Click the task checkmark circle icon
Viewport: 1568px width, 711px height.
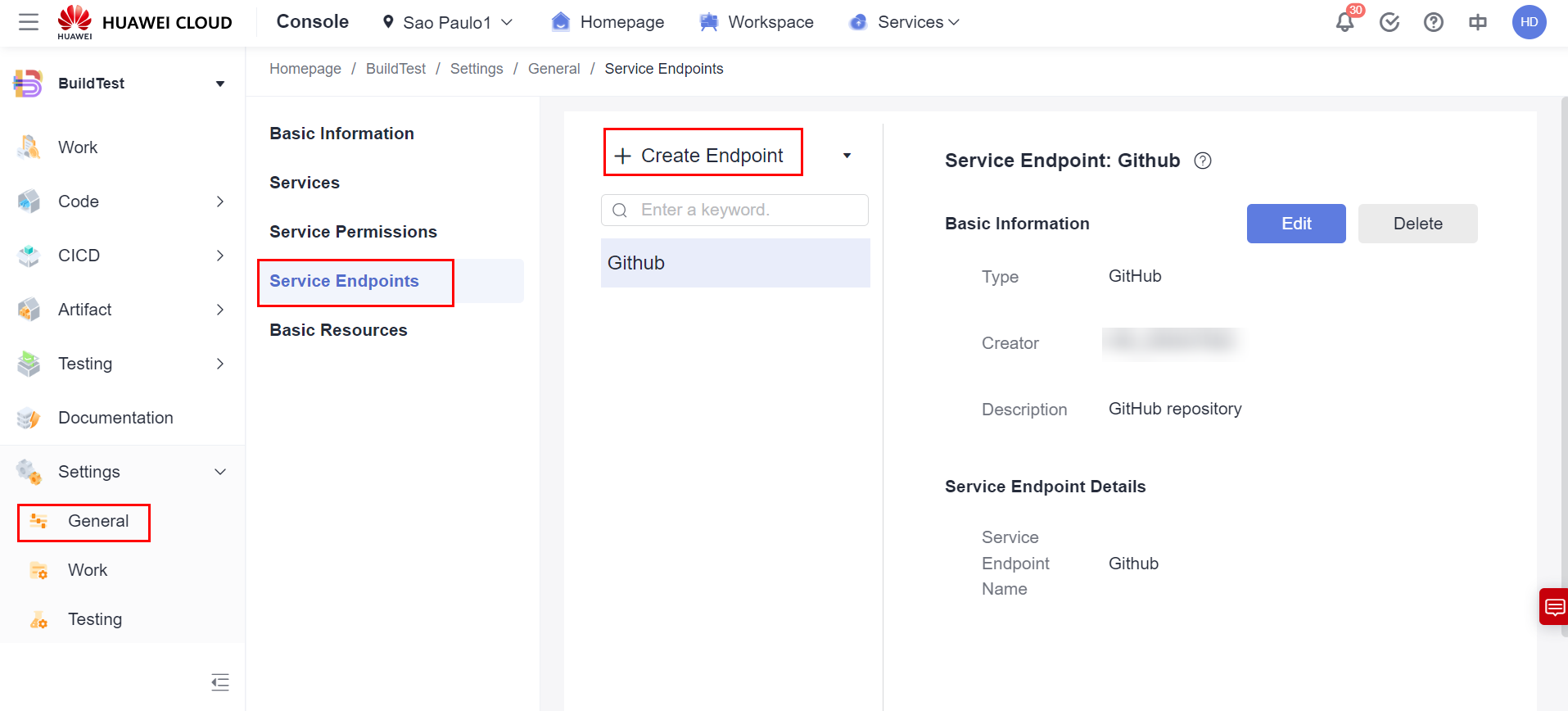pyautogui.click(x=1389, y=22)
